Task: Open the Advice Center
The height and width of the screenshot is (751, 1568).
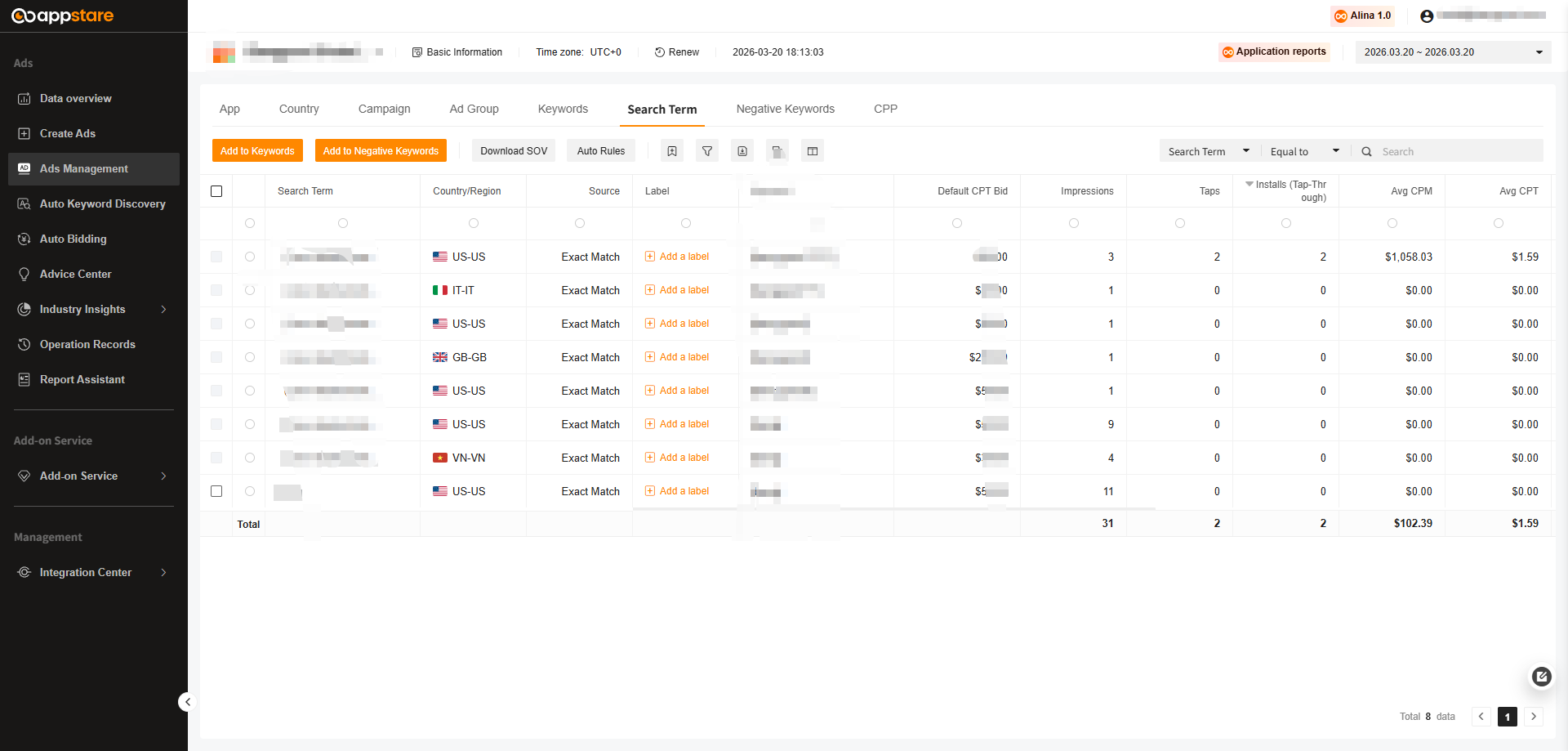Action: [75, 274]
